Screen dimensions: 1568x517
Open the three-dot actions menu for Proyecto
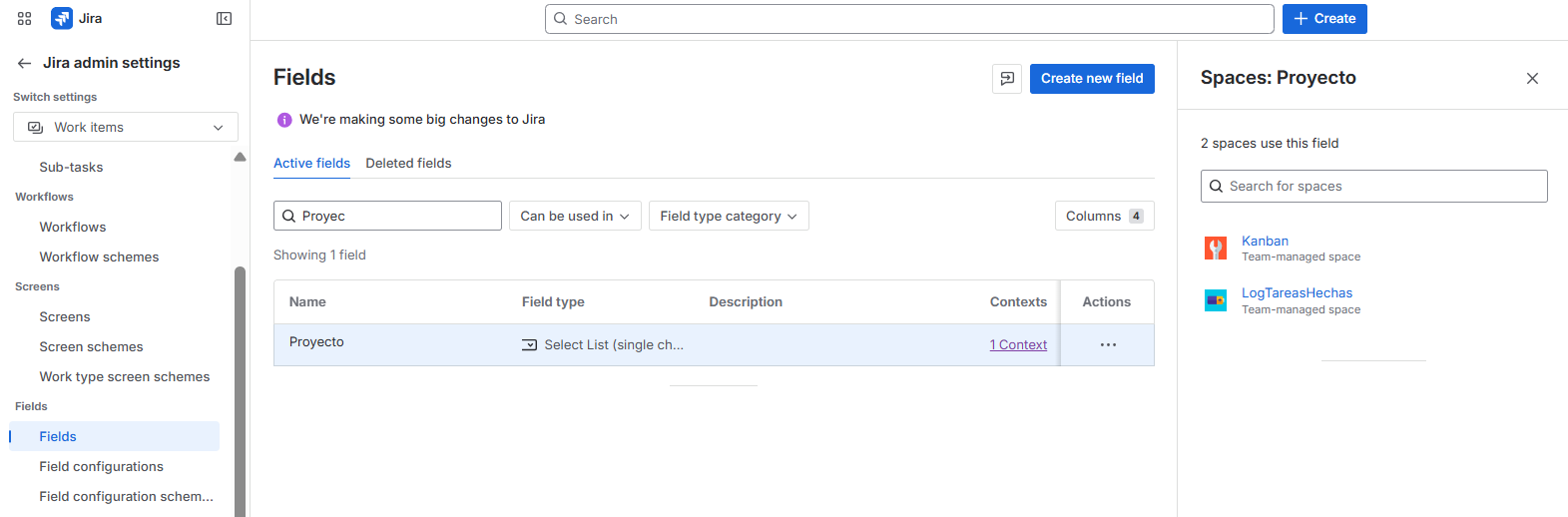[1108, 344]
